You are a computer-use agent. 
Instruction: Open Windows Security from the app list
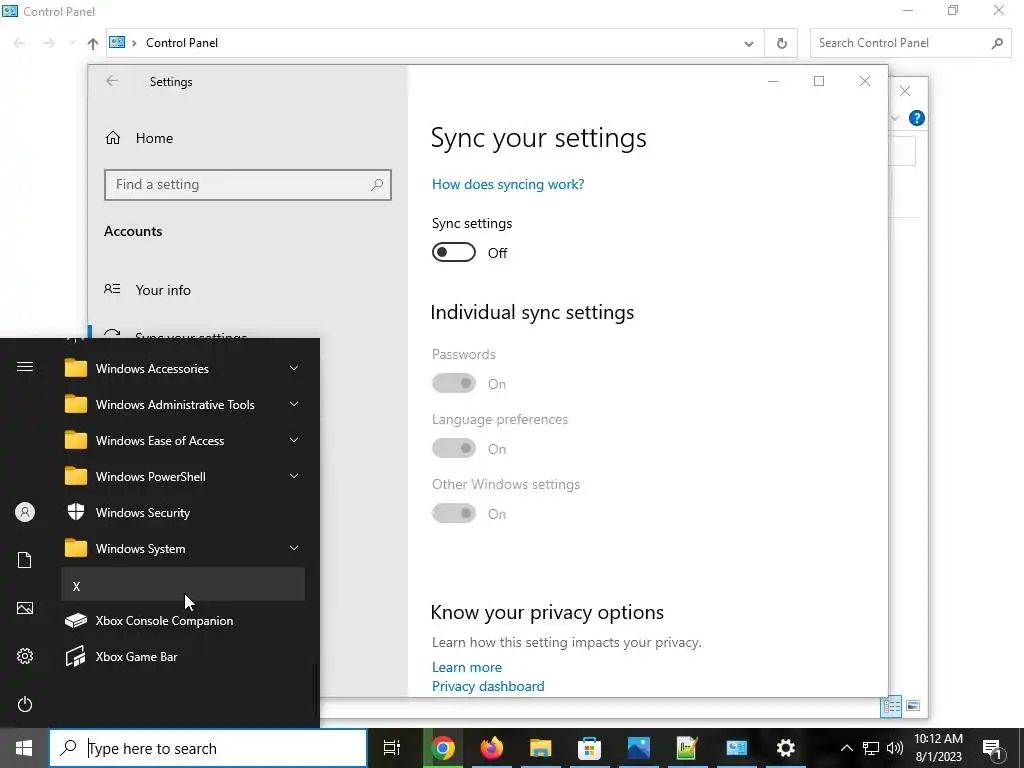point(183,513)
